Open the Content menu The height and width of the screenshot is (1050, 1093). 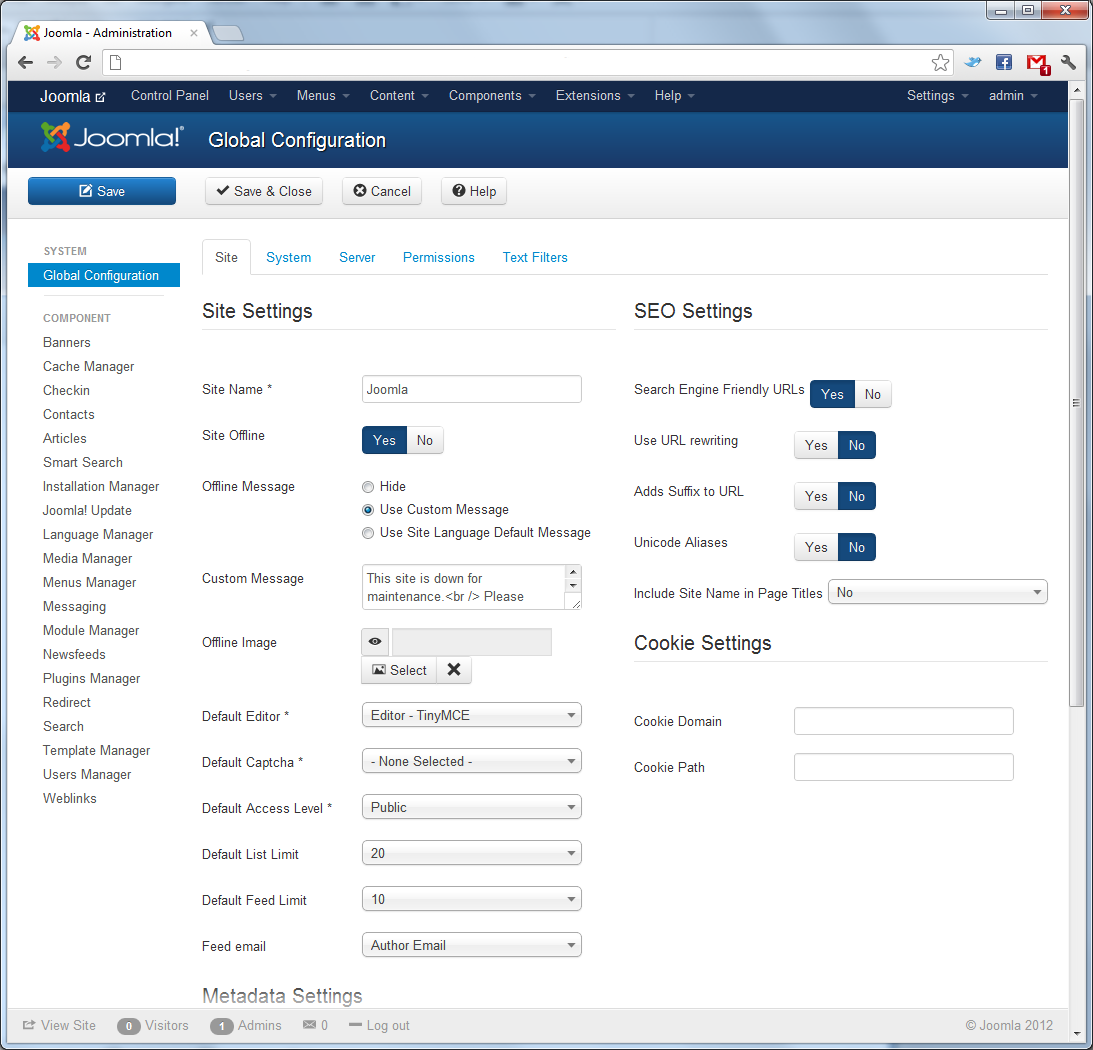399,96
